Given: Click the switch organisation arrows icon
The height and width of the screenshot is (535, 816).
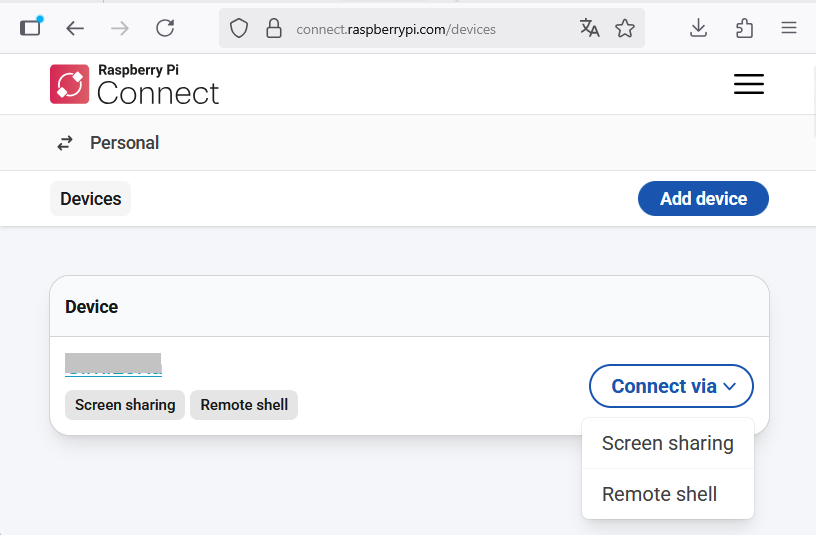Looking at the screenshot, I should 65,143.
